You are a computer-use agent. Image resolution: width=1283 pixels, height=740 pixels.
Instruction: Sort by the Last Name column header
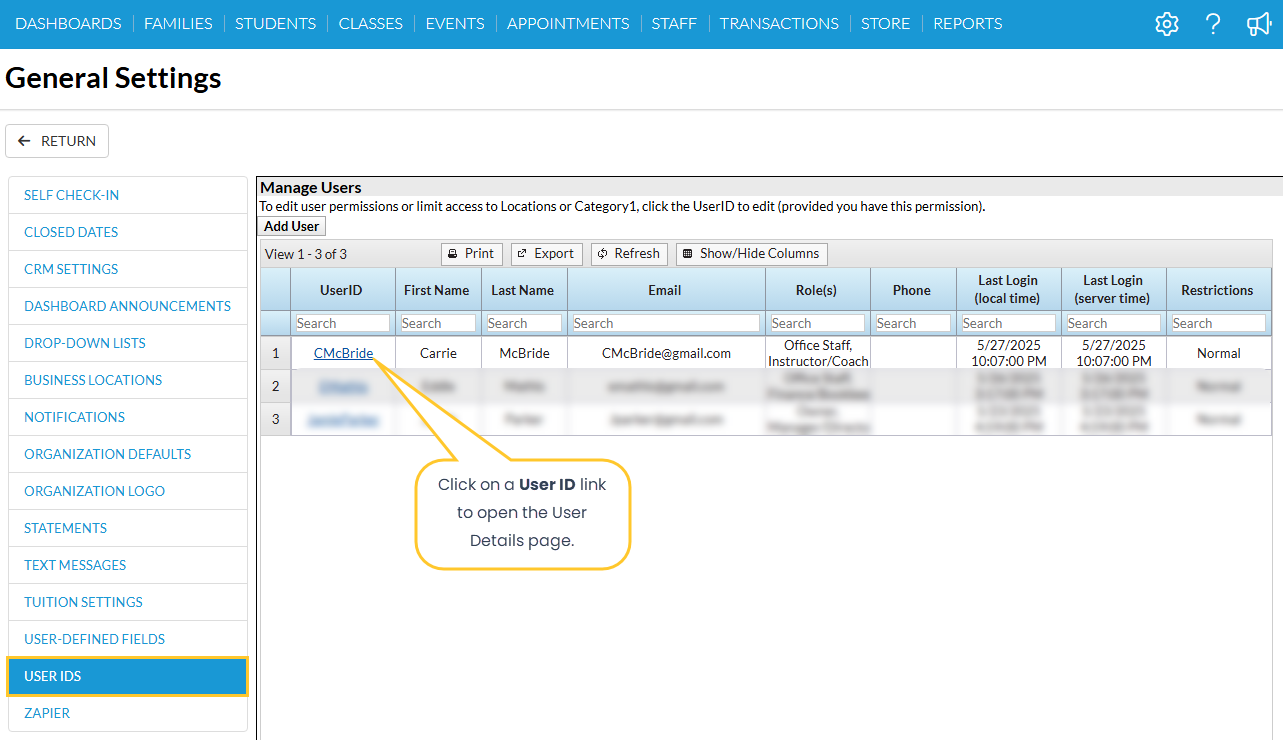tap(524, 290)
